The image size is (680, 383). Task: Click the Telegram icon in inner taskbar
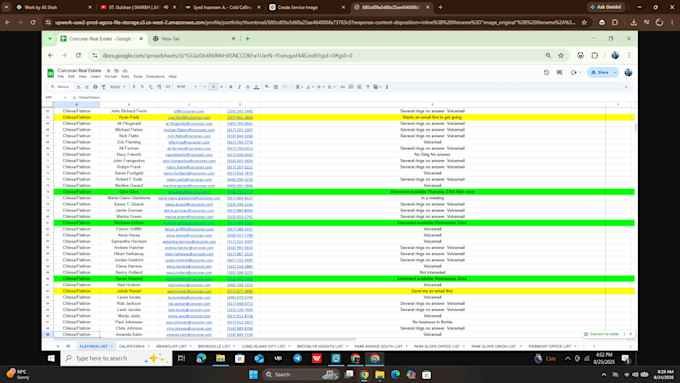coord(298,358)
